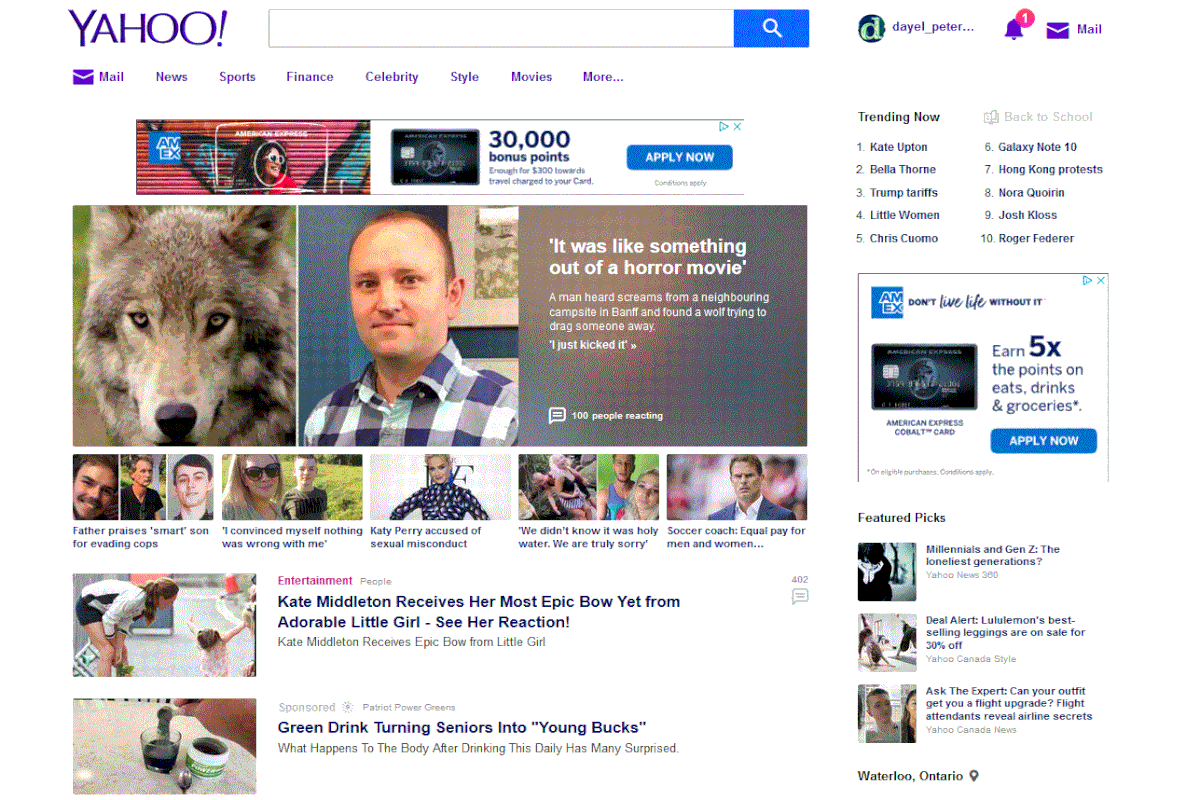Open trending topic Chris Cuomo

(904, 238)
